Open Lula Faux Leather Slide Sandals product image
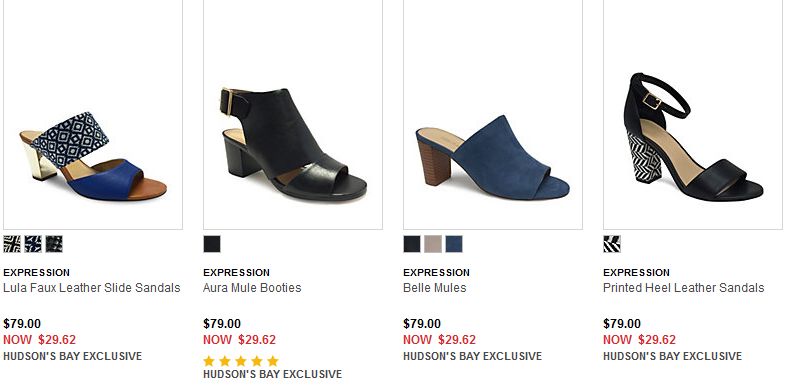The height and width of the screenshot is (386, 806). [x=93, y=114]
